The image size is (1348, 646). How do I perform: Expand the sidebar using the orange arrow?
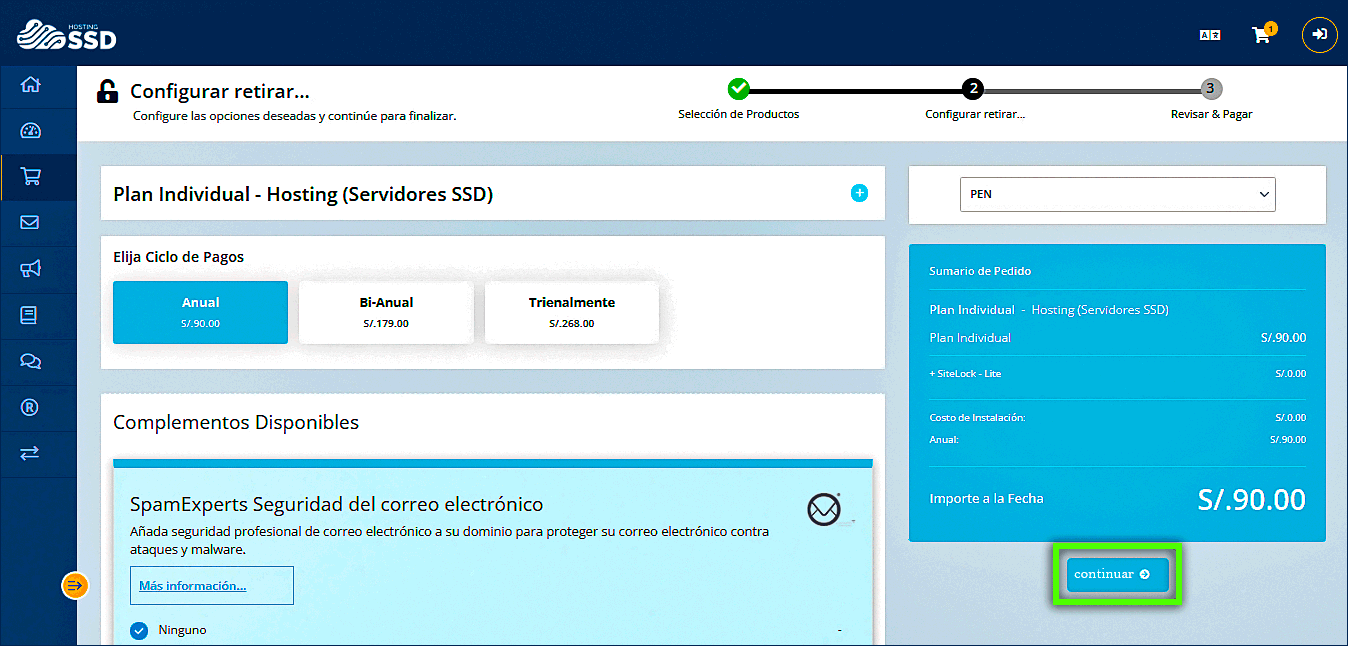(x=74, y=585)
